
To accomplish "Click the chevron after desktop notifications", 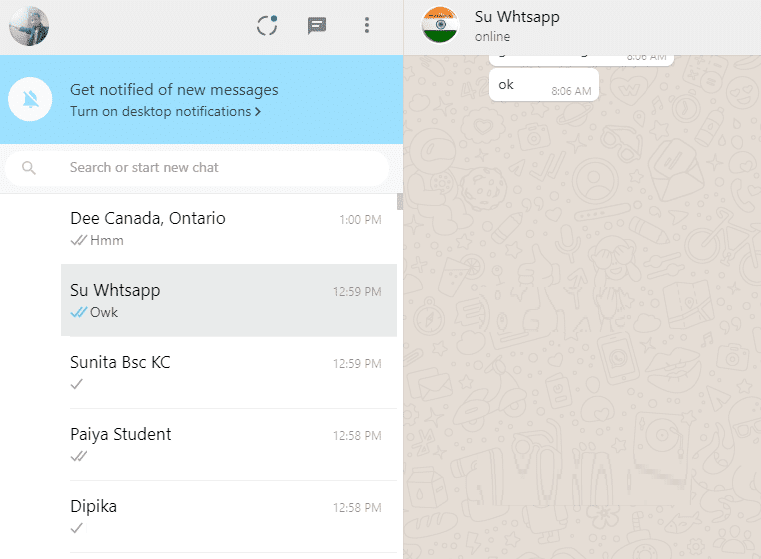I will 258,112.
